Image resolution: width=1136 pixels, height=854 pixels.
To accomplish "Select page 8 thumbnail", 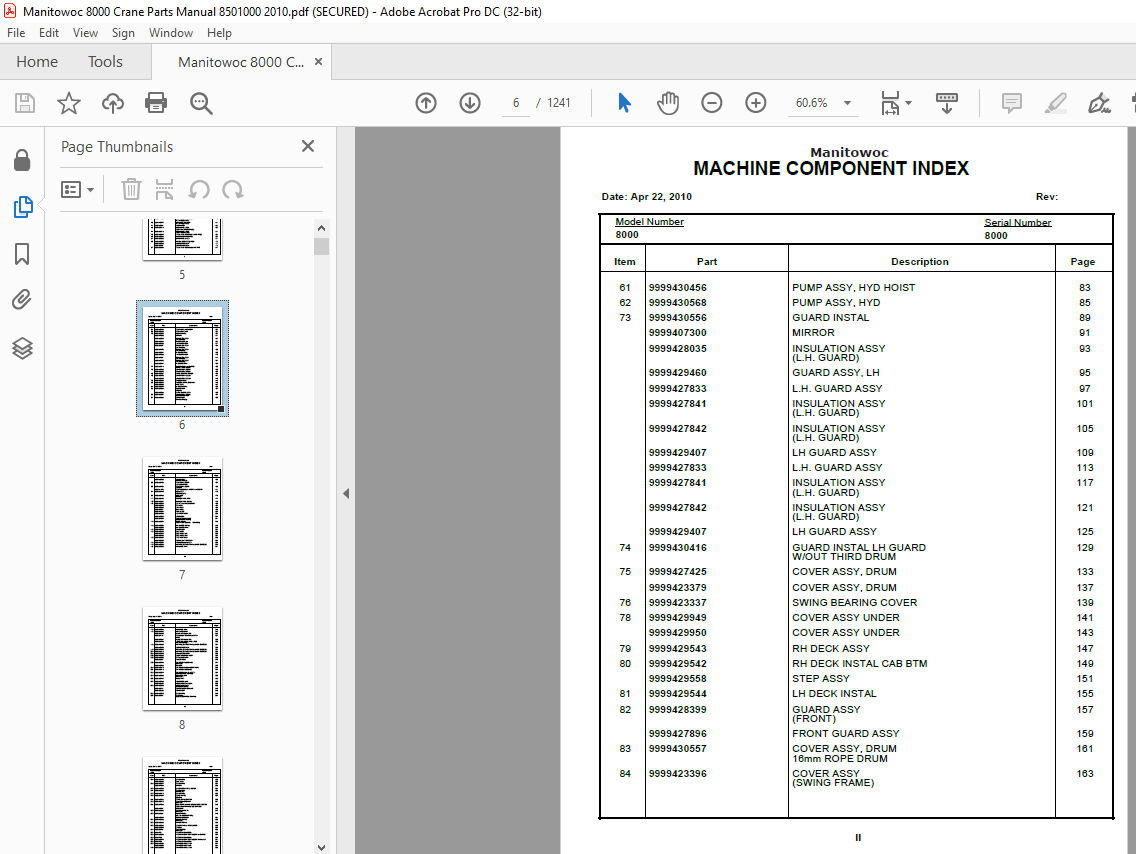I will [183, 658].
